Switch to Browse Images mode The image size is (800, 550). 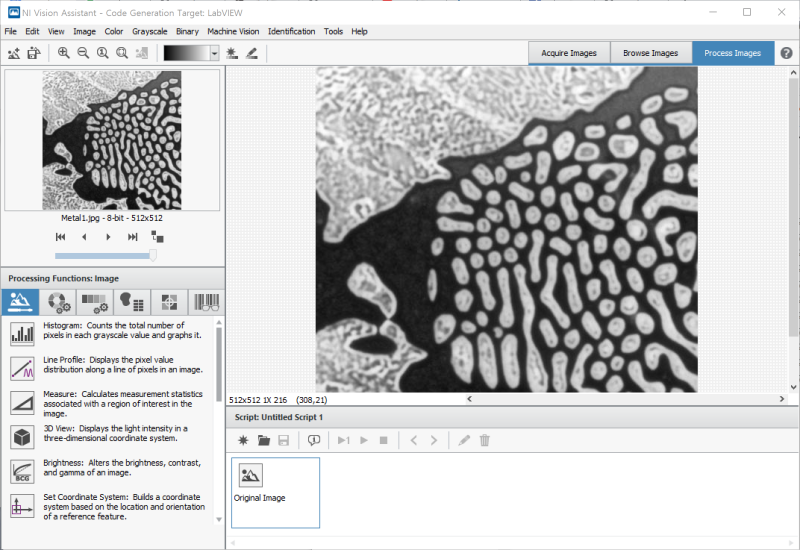(x=650, y=53)
